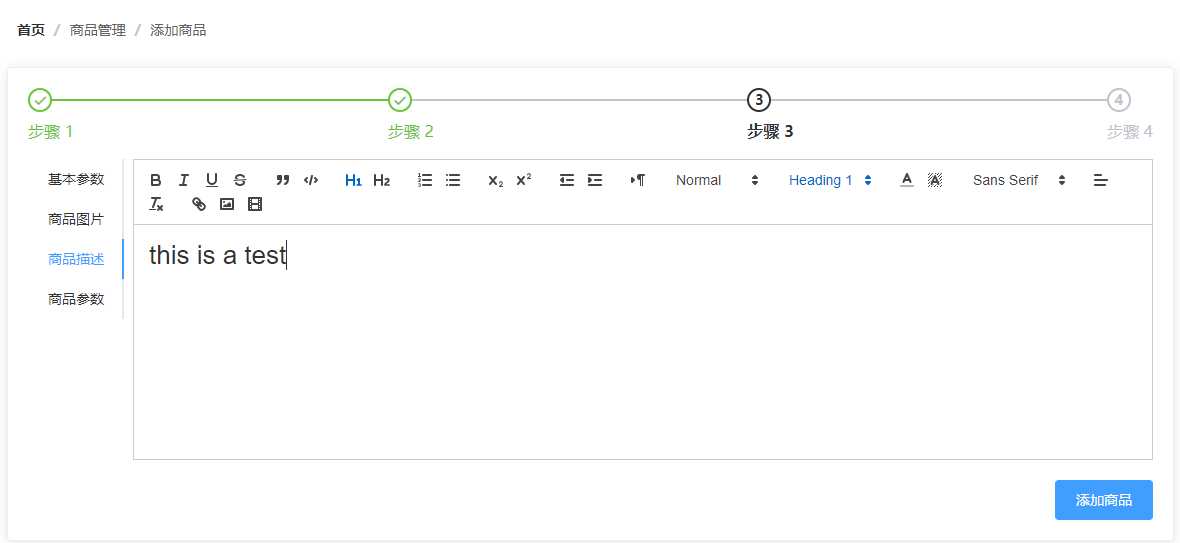Screen dimensions: 1180x543
Task: Insert a blockquote
Action: click(x=283, y=180)
